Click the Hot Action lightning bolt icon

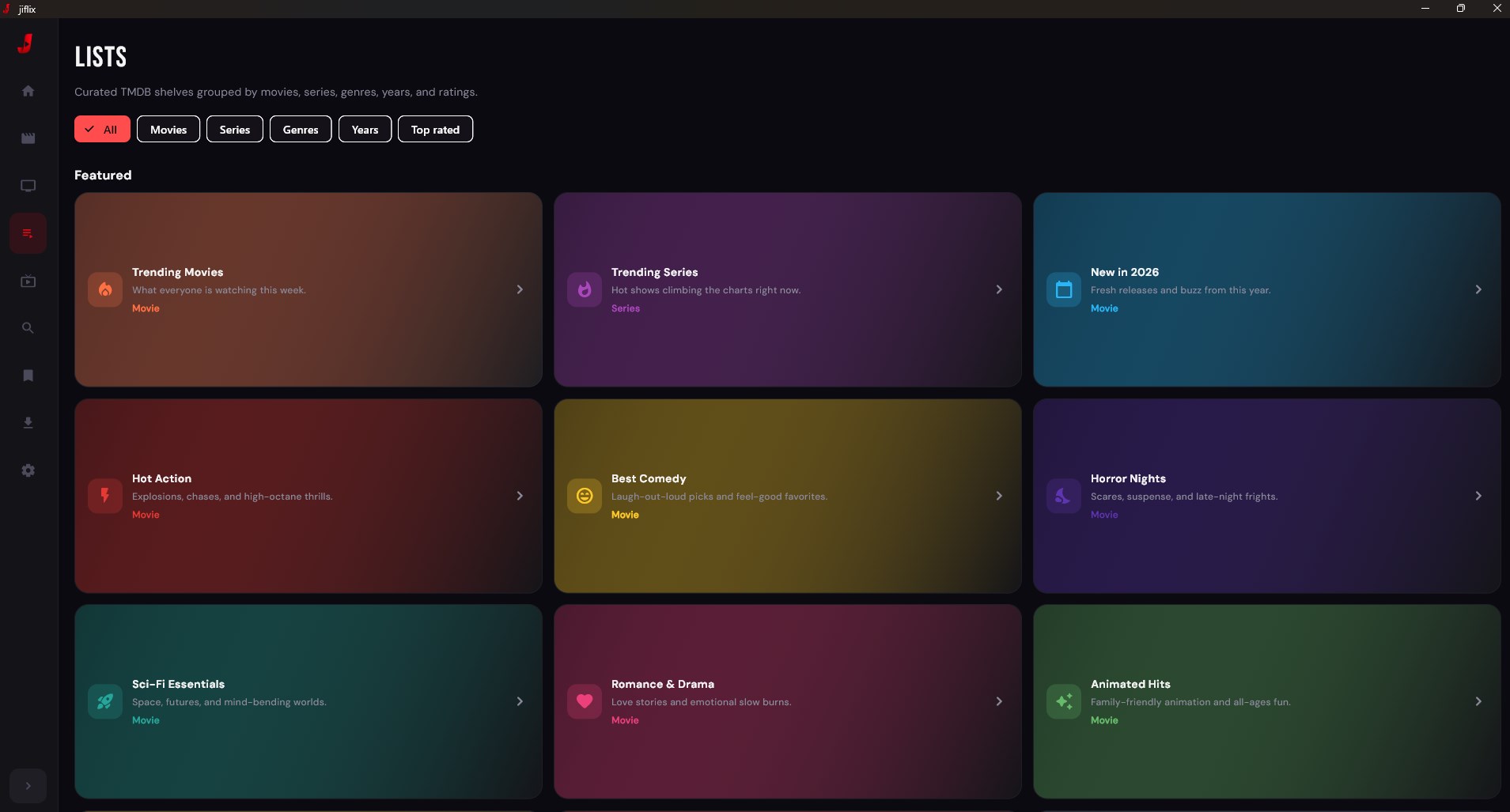(x=105, y=496)
